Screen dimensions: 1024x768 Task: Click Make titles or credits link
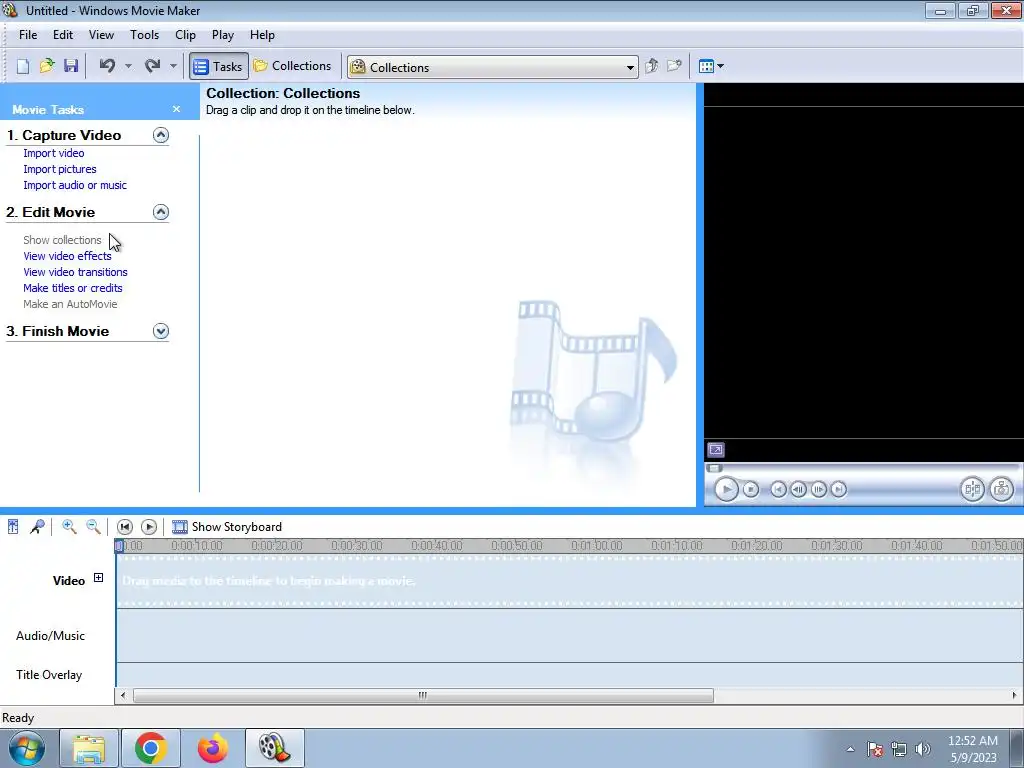(72, 288)
